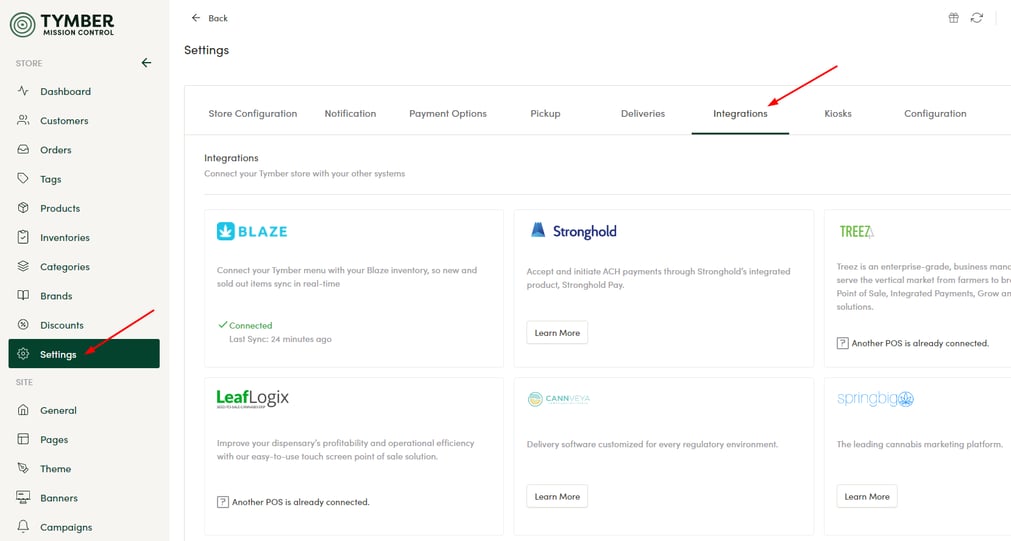Click Learn More on Stronghold card
The image size is (1011, 541).
pyautogui.click(x=557, y=333)
